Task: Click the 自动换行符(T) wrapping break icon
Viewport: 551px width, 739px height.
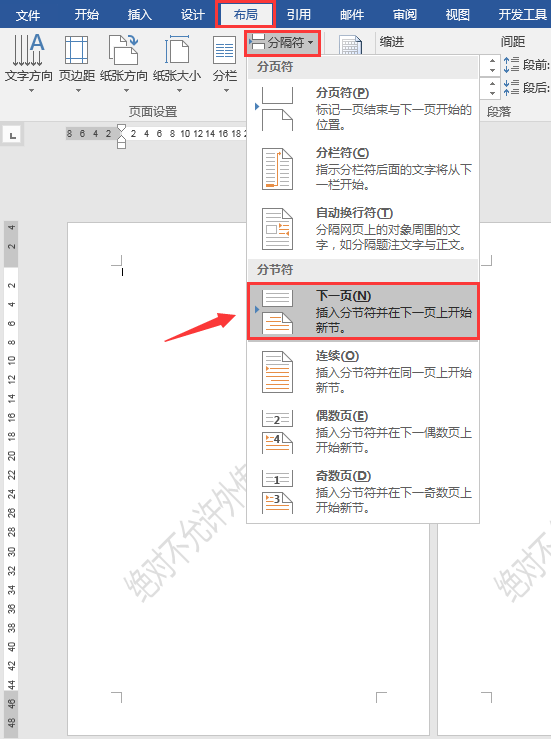Action: point(277,229)
